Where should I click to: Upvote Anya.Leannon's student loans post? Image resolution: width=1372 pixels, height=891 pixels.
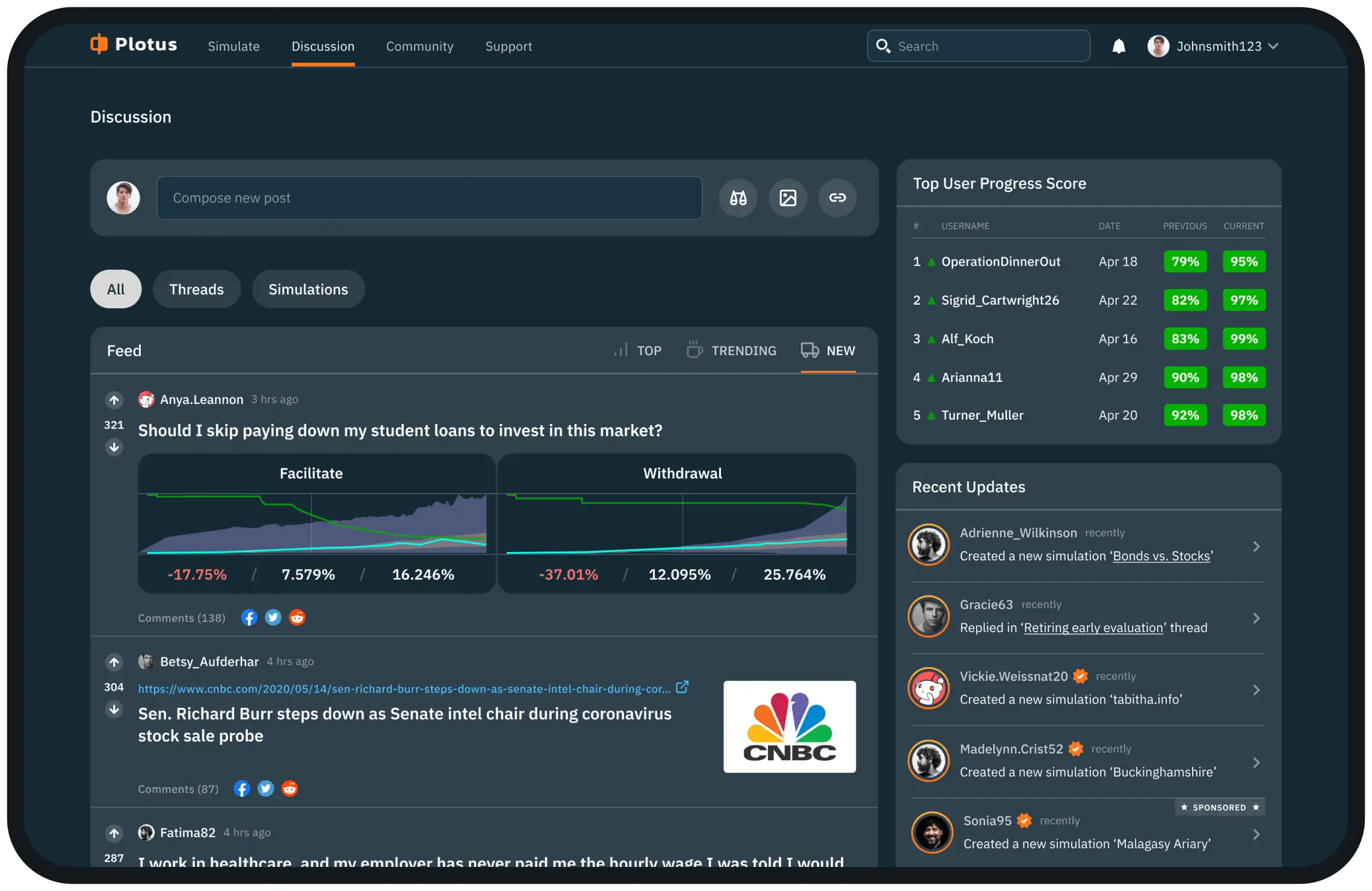pos(114,400)
